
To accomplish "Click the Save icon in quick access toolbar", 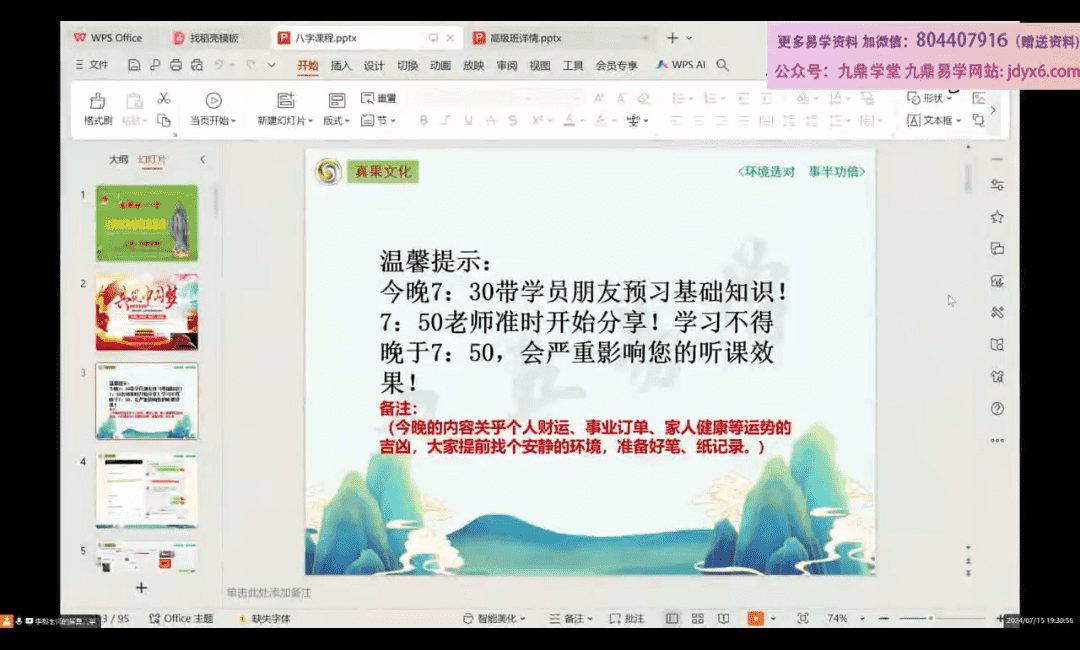I will (x=134, y=65).
